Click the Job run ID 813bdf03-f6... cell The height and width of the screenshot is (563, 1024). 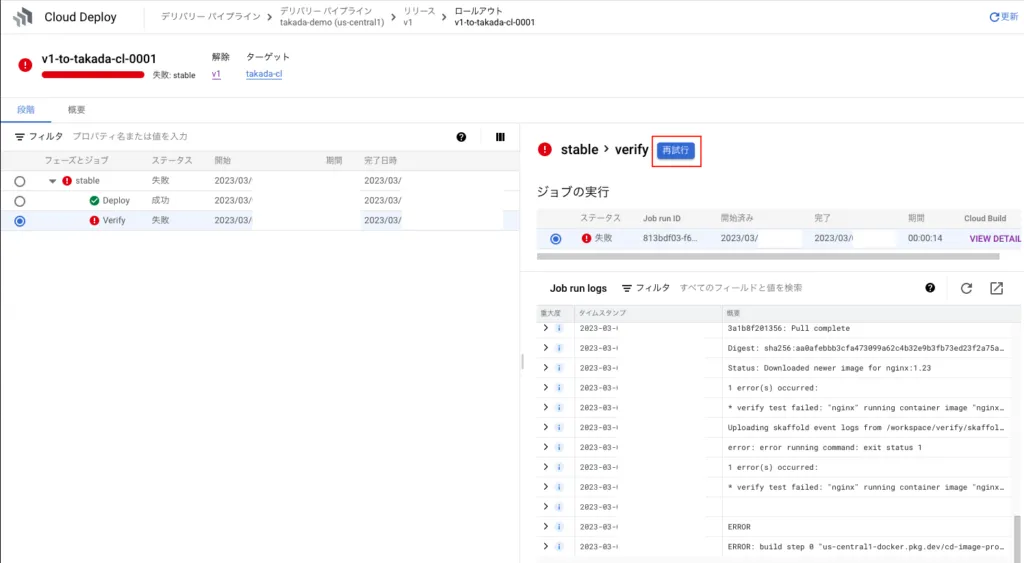[x=669, y=238]
